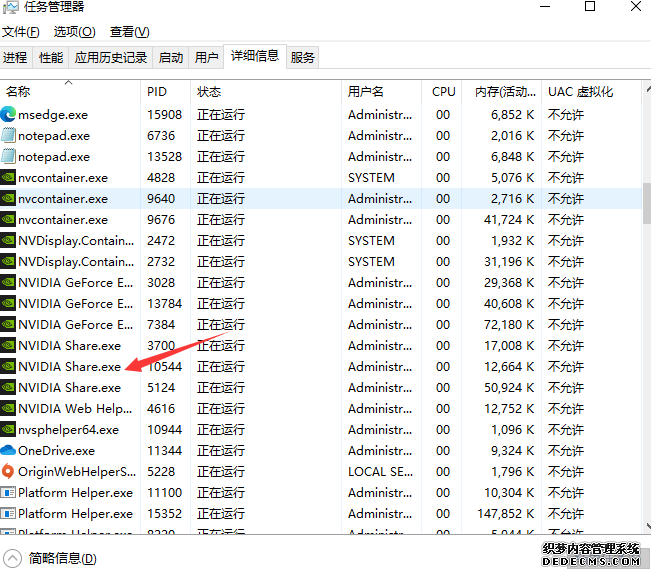Click the OneDrive.exe cloud icon
Viewport: 651px width, 576px height.
point(8,450)
